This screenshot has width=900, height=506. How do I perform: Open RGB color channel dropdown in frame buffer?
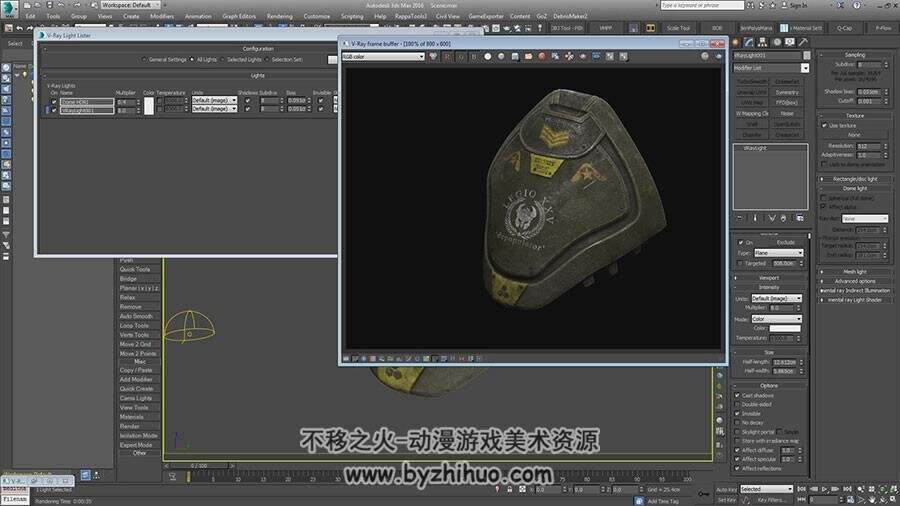[x=383, y=56]
